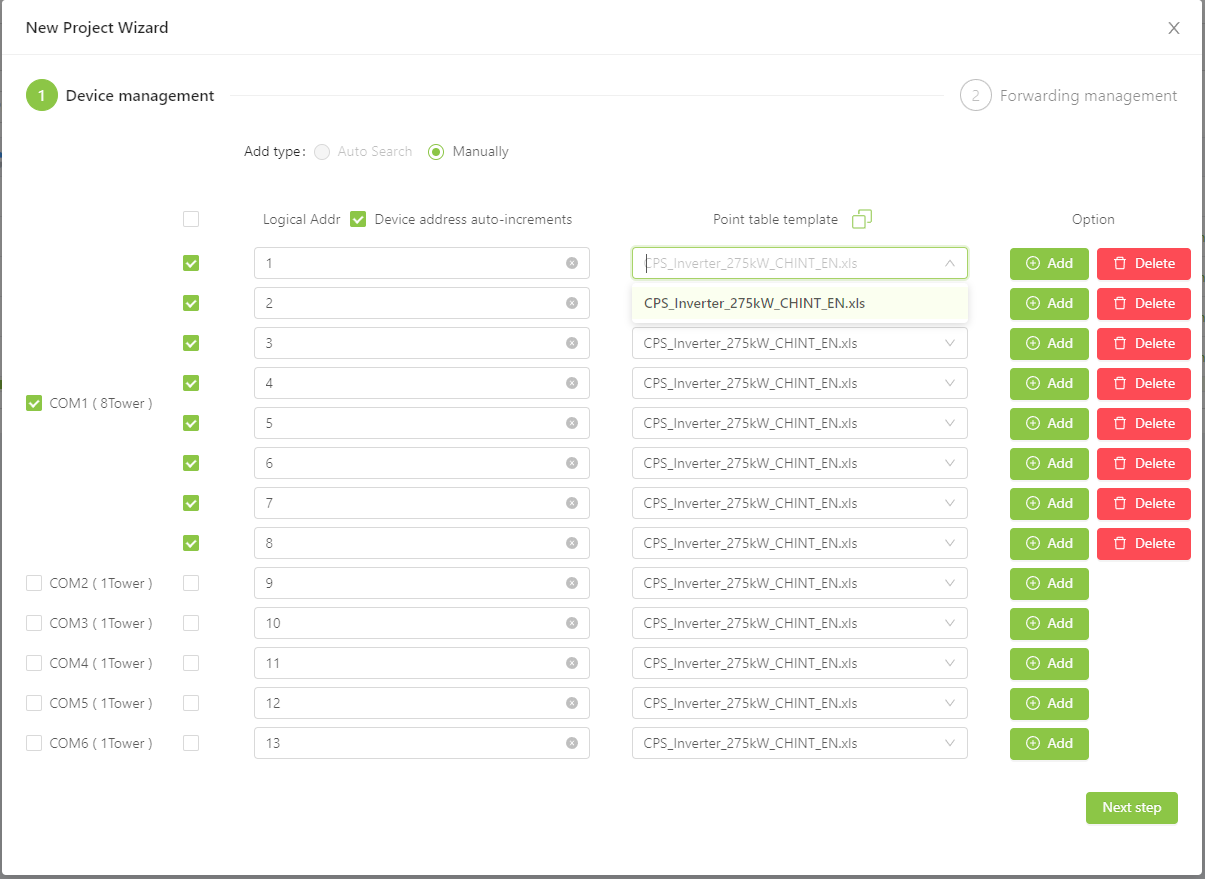Viewport: 1205px width, 879px height.
Task: Click the copy template icon beside Point table template
Action: pyautogui.click(x=862, y=219)
